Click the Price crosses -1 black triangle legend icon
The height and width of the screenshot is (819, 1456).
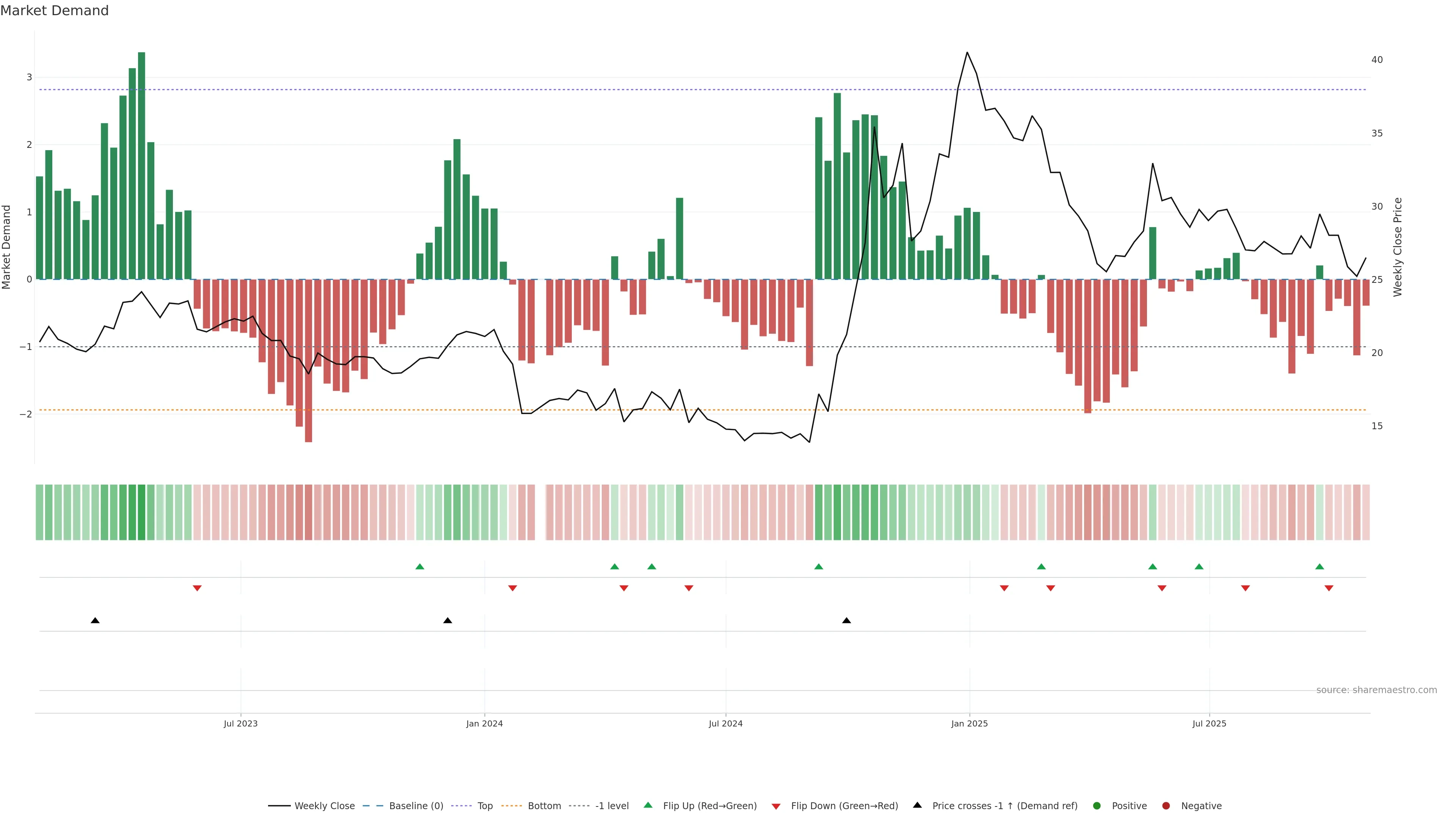tap(917, 805)
